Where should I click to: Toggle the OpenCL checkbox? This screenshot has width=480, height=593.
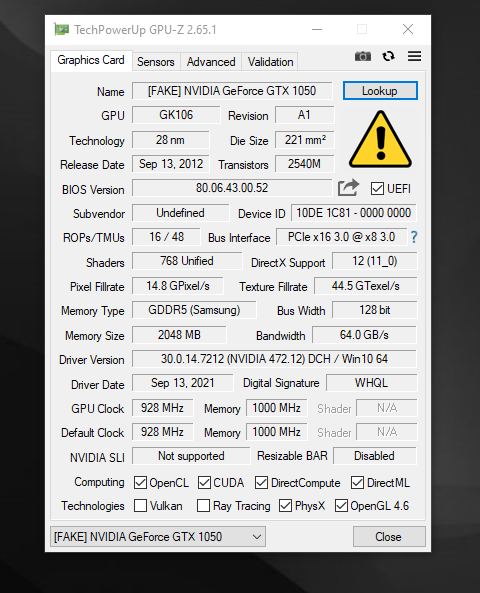coord(140,483)
